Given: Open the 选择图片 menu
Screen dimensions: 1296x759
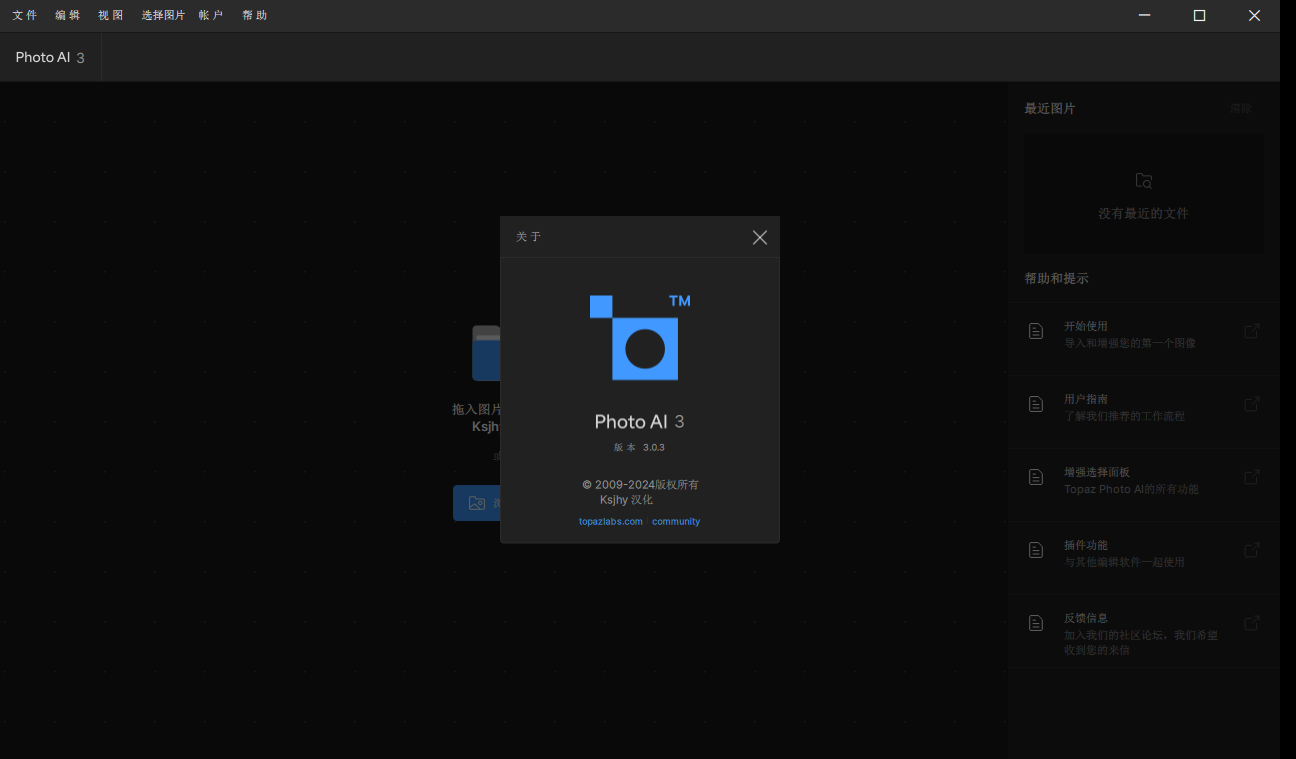Looking at the screenshot, I should pos(163,15).
